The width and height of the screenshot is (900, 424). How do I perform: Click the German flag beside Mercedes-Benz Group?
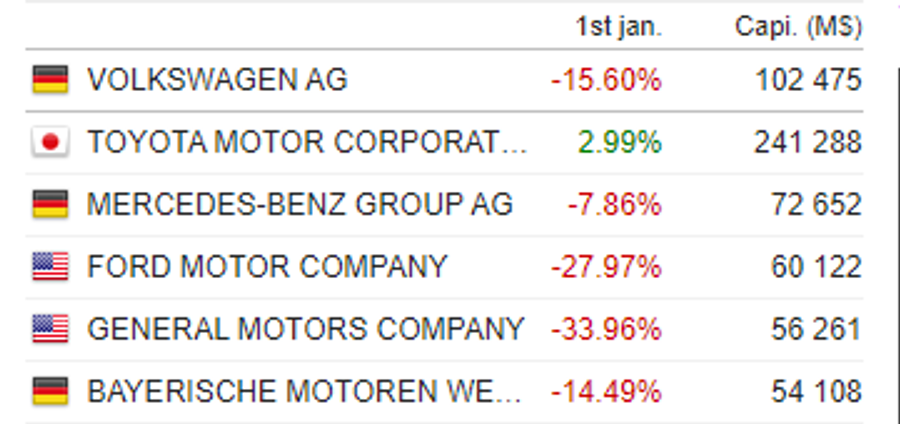pos(51,204)
